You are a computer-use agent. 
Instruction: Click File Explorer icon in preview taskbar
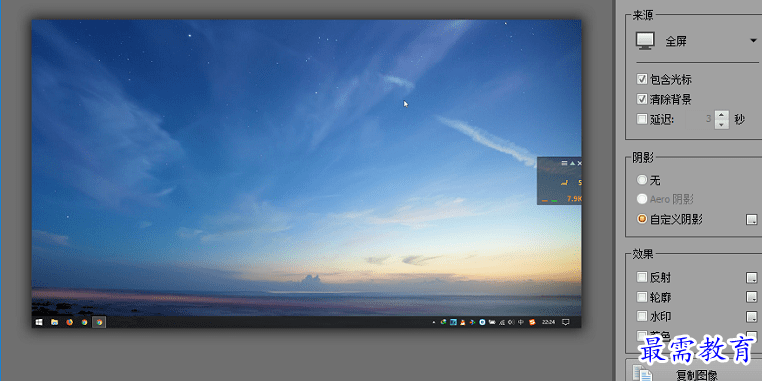(54, 322)
